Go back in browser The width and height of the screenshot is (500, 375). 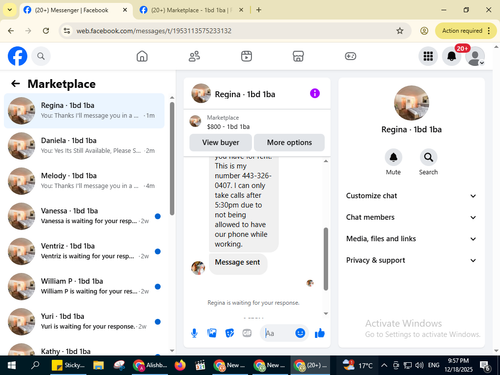click(x=11, y=31)
